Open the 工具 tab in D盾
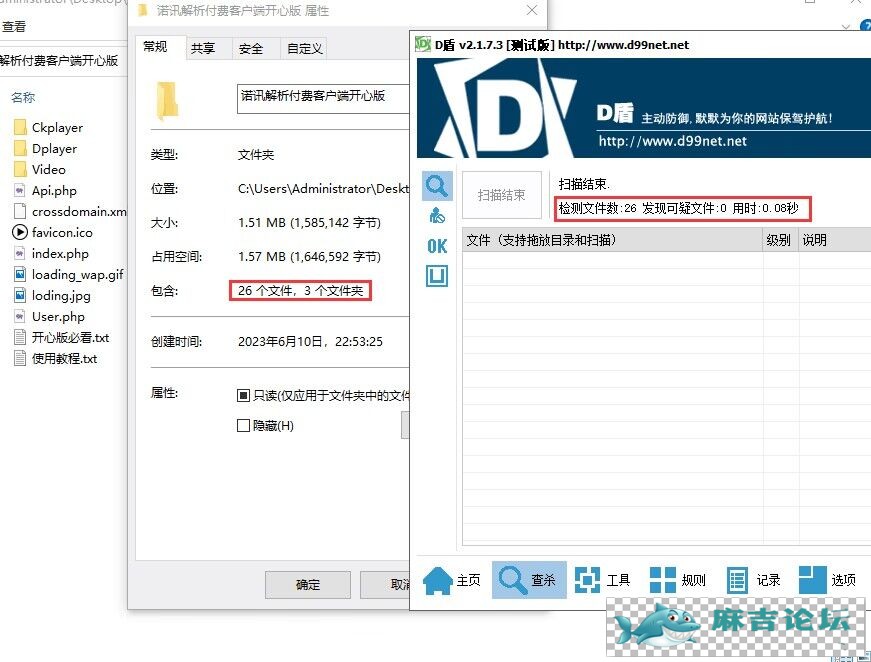 (603, 580)
